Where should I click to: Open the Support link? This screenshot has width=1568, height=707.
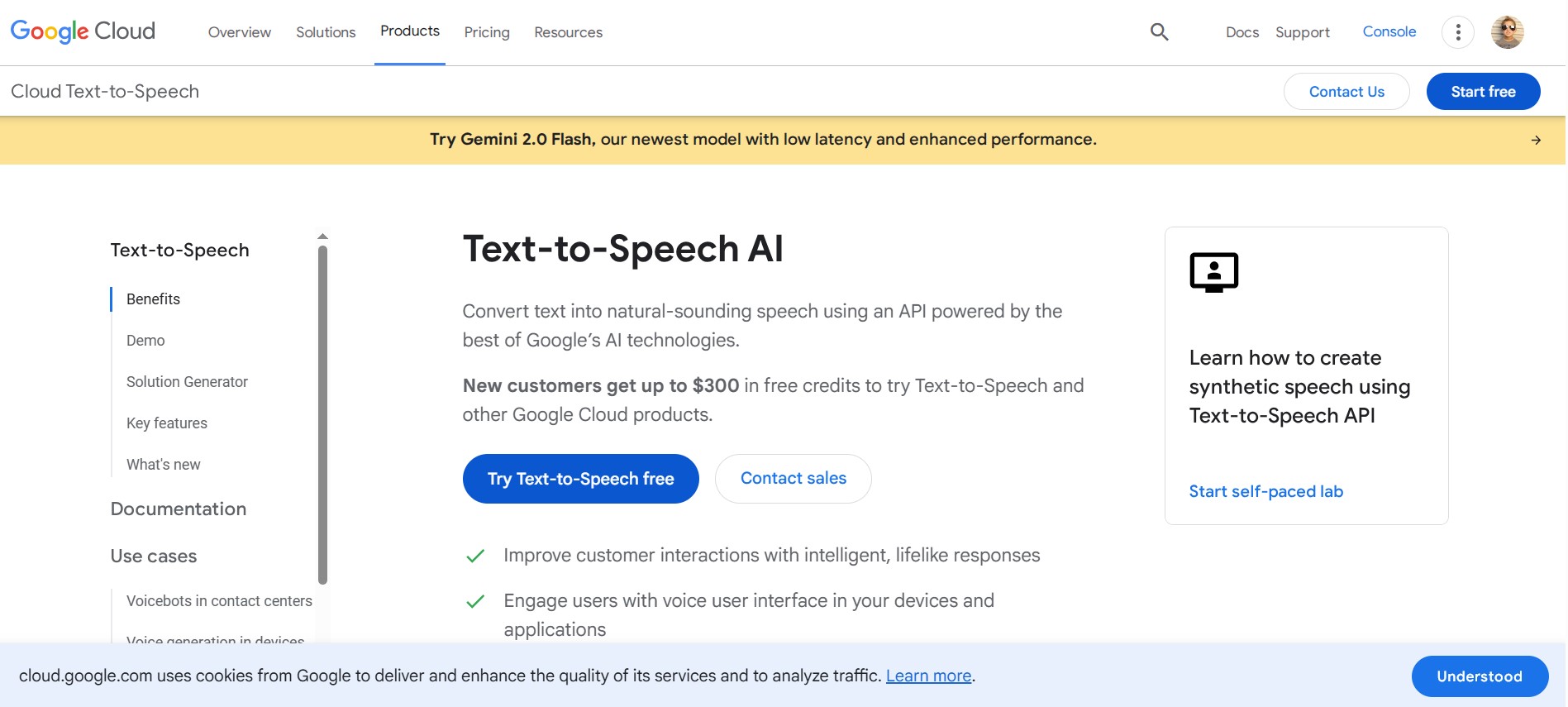click(x=1303, y=32)
